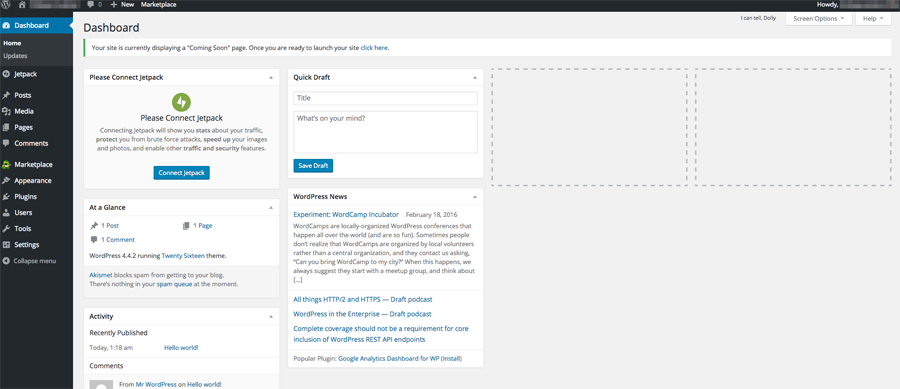Screen dimensions: 900x389
Task: Click the Marketplace icon in sidebar
Action: tap(6, 165)
